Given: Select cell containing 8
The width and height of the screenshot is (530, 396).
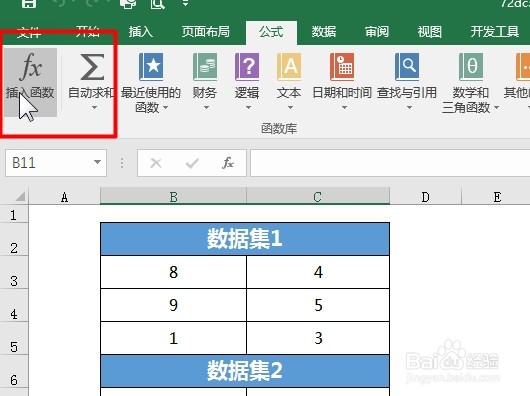Looking at the screenshot, I should pos(173,272).
